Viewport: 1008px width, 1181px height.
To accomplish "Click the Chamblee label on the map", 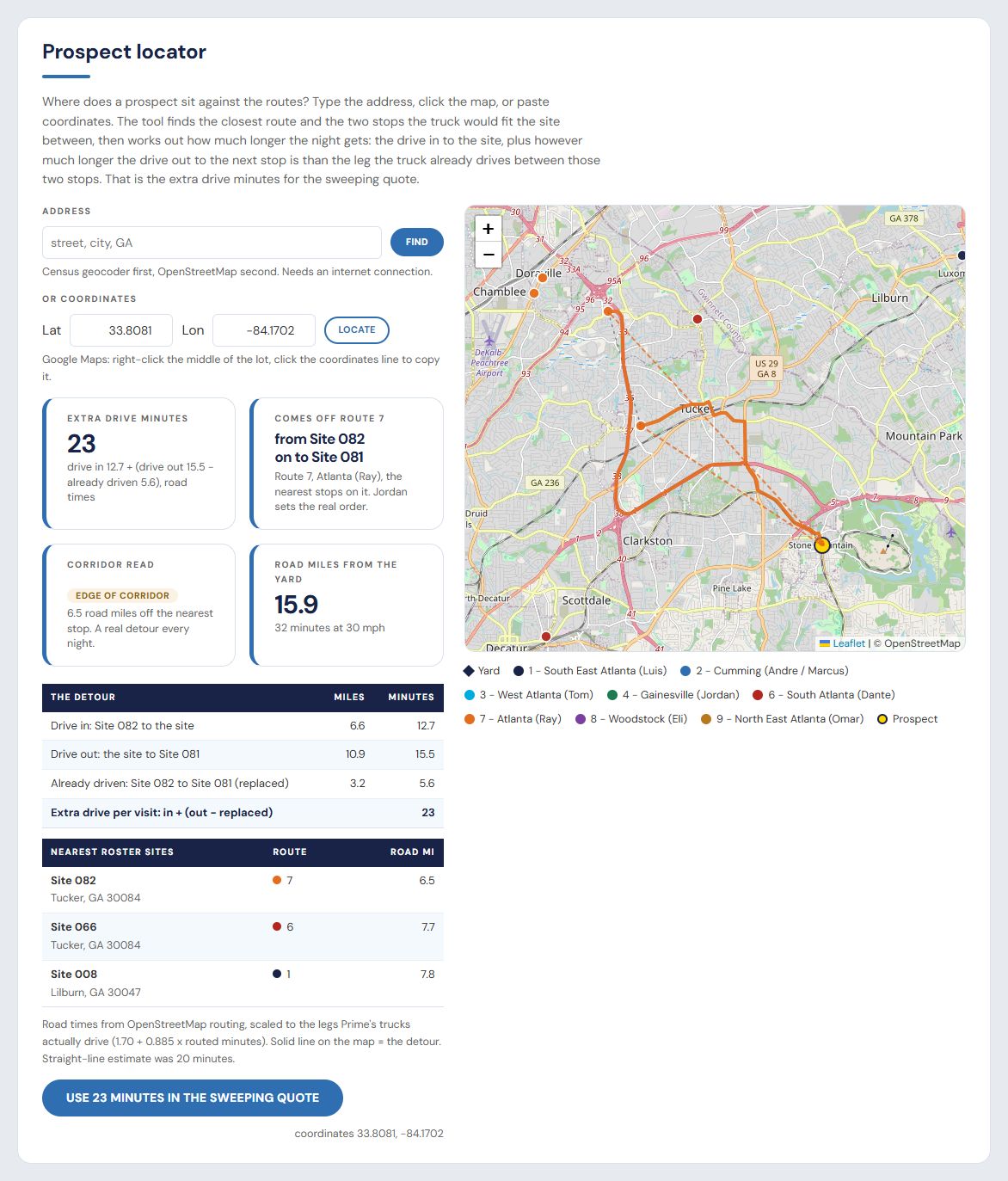I will [500, 292].
